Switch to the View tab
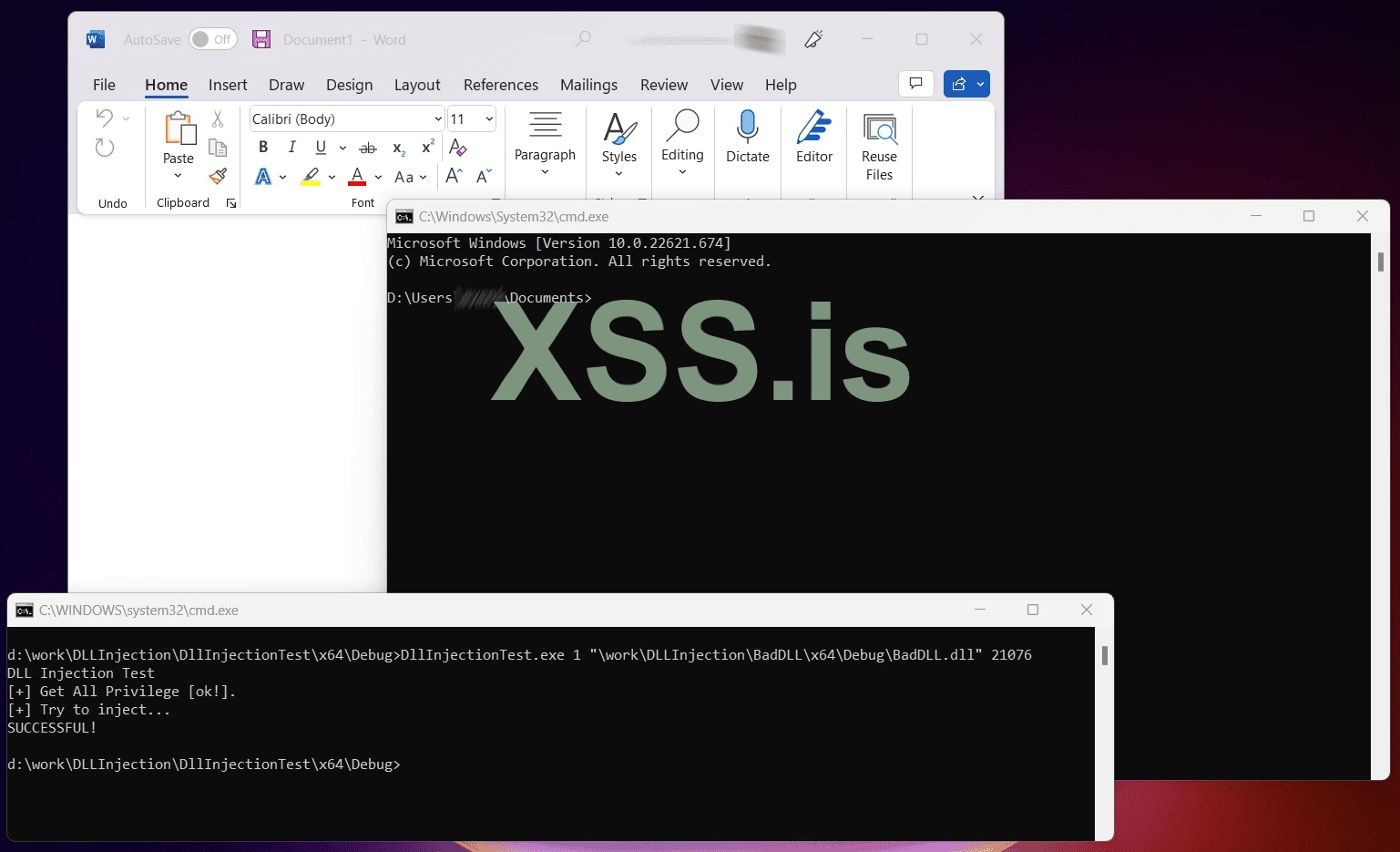The height and width of the screenshot is (852, 1400). coord(727,85)
